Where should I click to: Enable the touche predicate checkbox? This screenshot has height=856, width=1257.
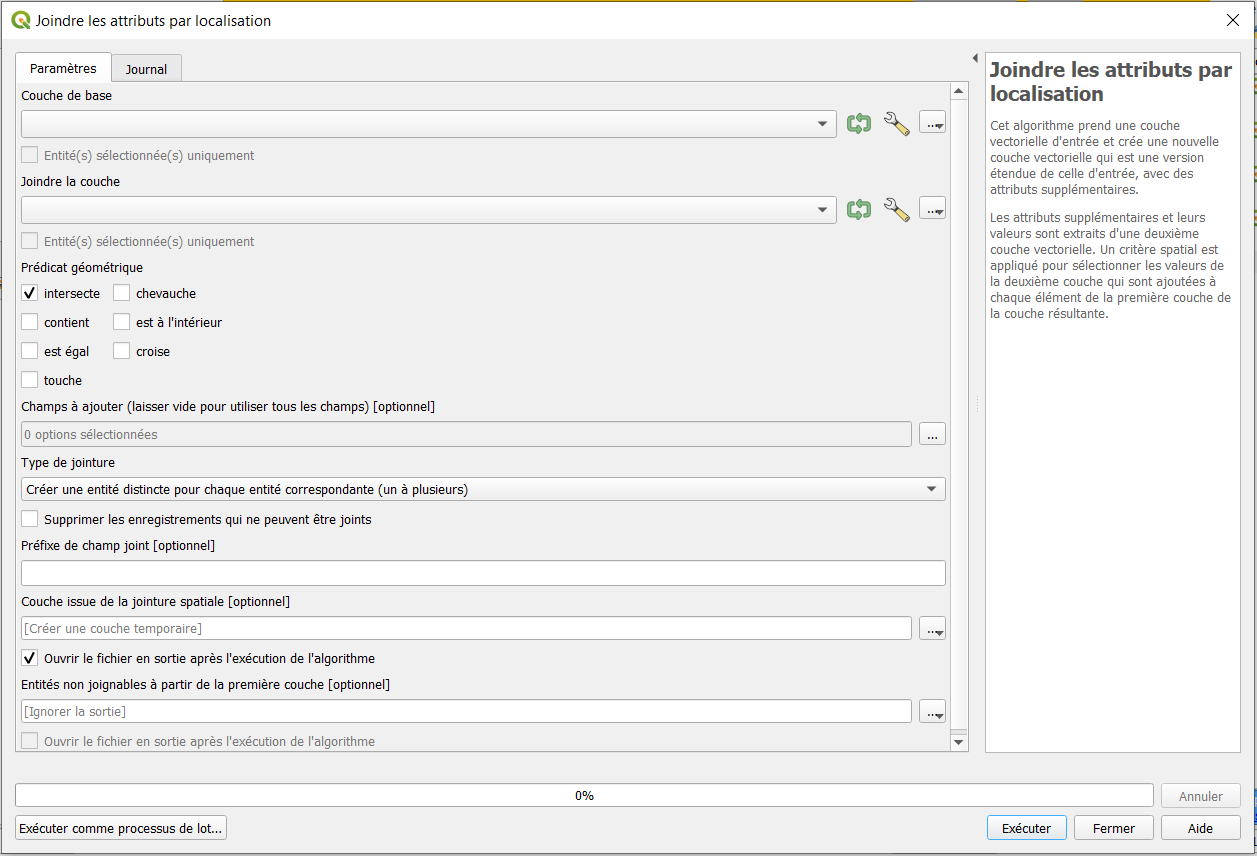30,380
